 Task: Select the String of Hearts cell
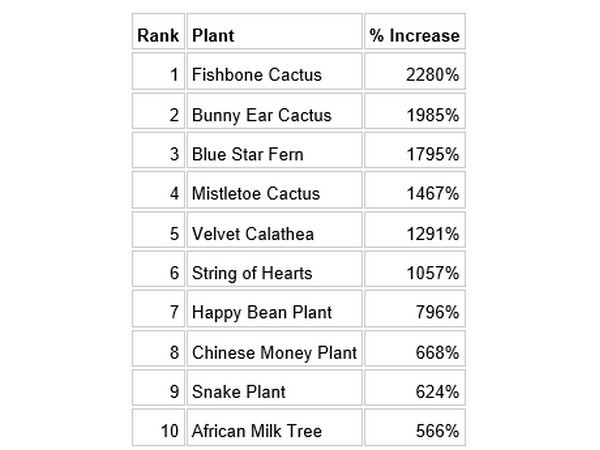274,273
